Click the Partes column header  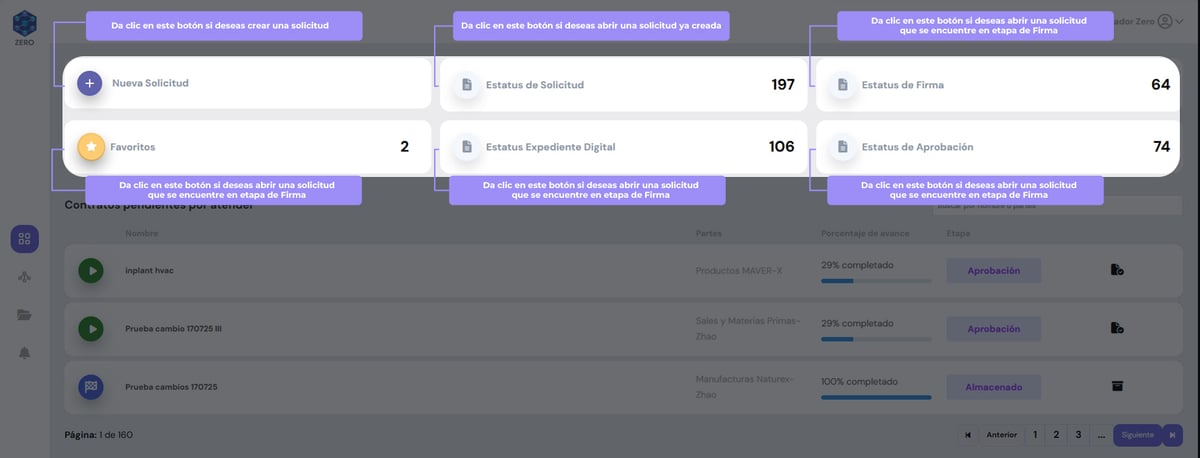(708, 234)
